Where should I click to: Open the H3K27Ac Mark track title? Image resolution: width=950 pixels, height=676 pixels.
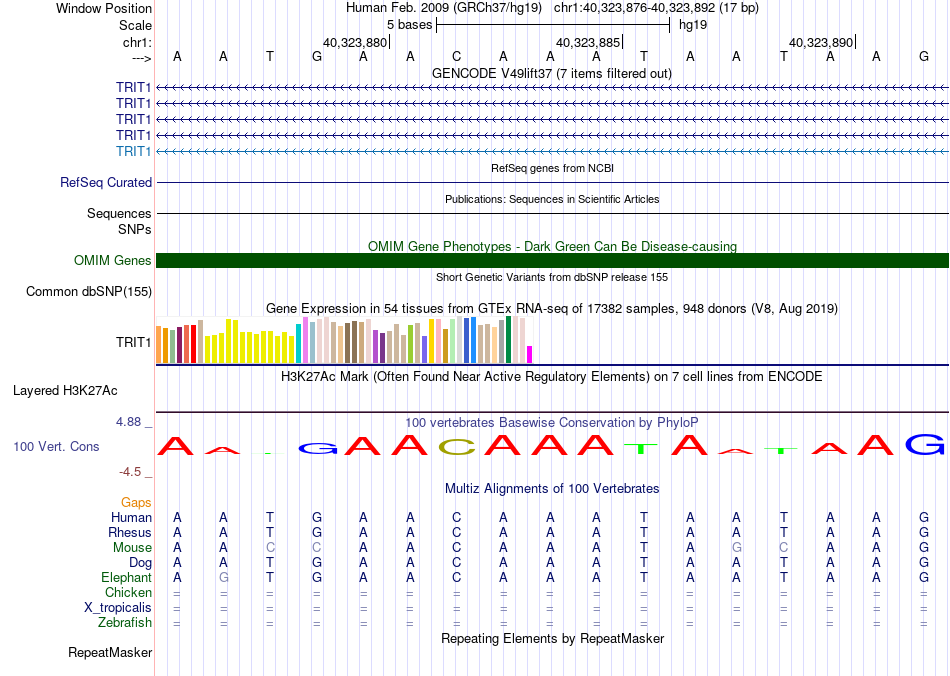click(x=552, y=377)
